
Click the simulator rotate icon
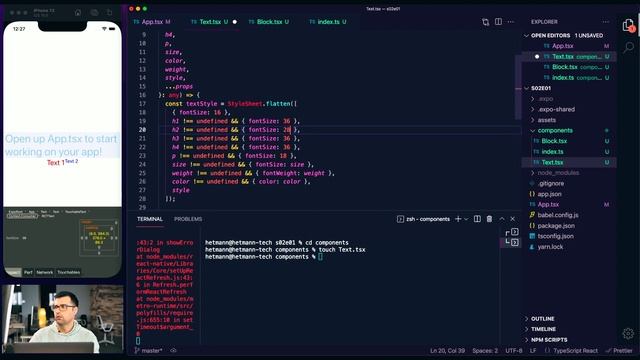coord(109,13)
